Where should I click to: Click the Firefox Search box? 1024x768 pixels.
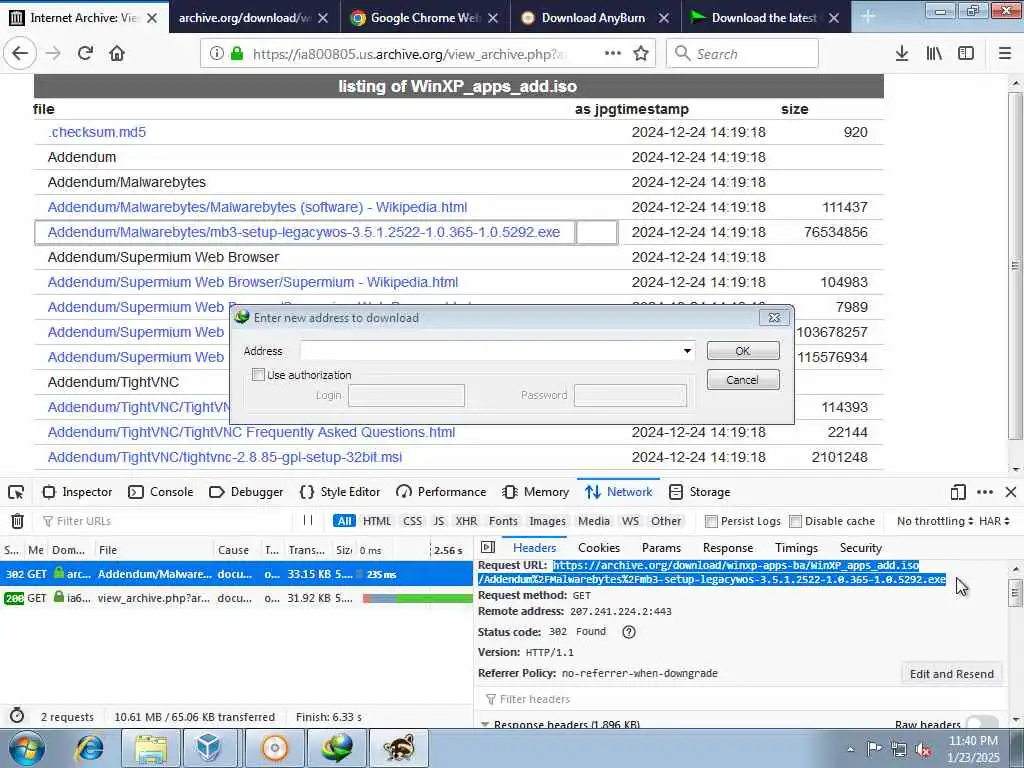743,54
